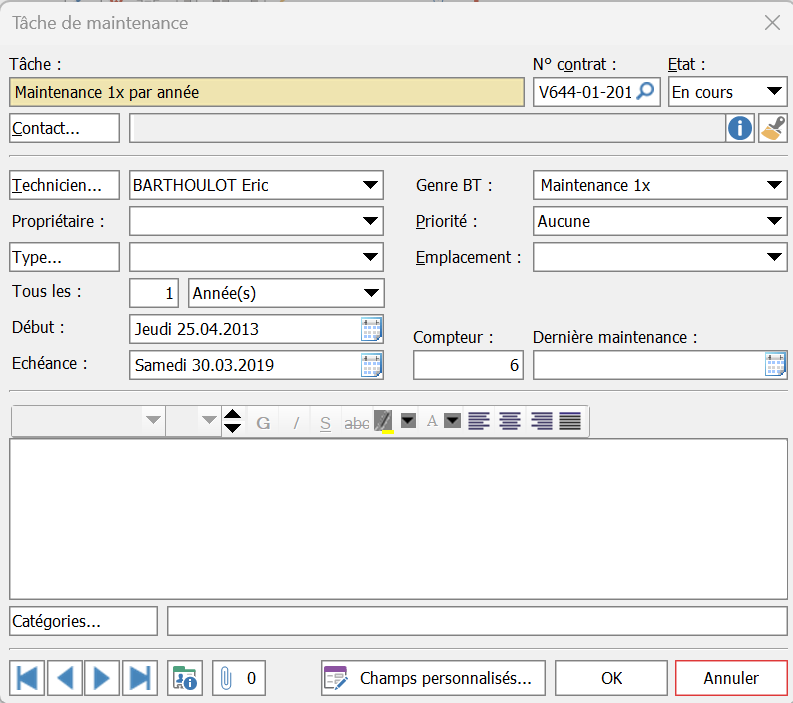Justify the text in the editor

tap(570, 422)
